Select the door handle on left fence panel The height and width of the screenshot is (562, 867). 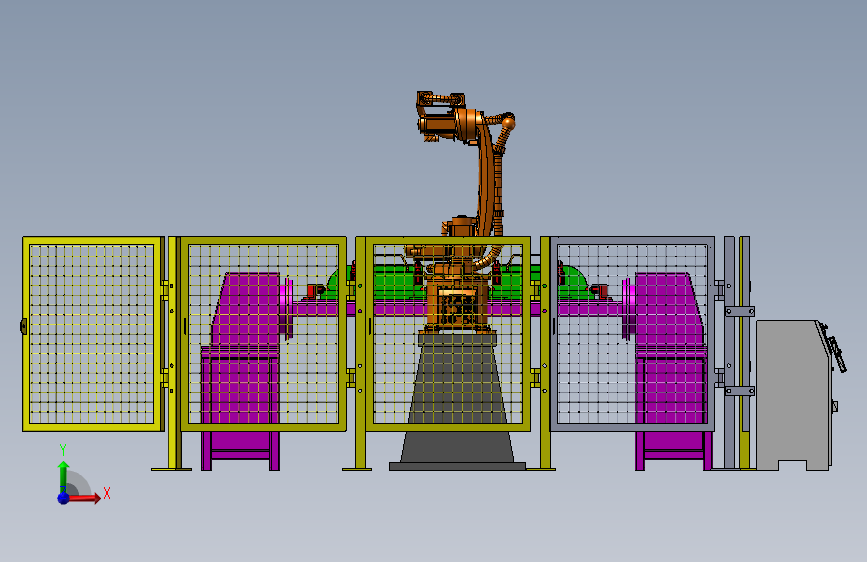[x=24, y=326]
